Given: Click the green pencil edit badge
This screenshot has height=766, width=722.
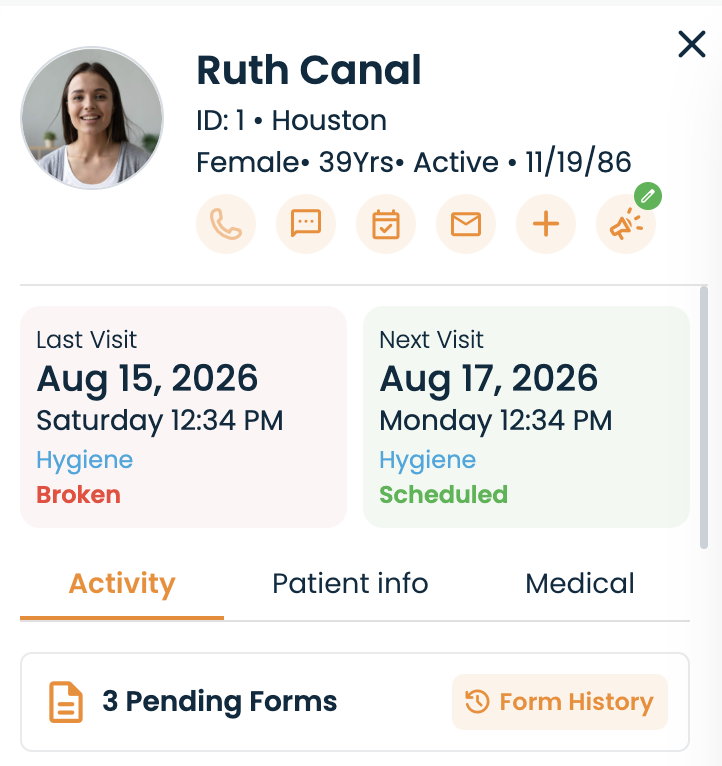Looking at the screenshot, I should coord(648,196).
